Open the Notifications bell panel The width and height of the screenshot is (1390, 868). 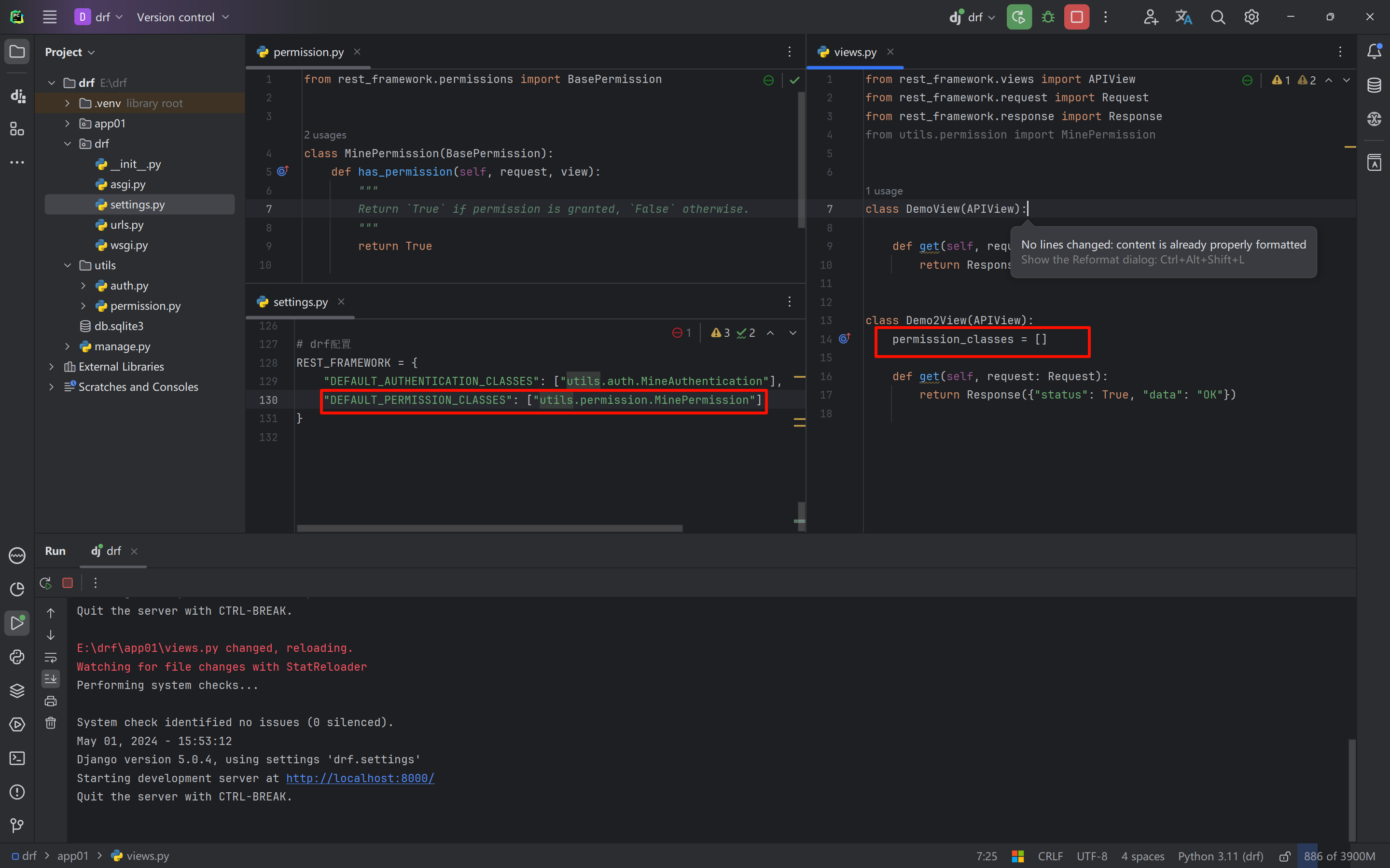1374,52
